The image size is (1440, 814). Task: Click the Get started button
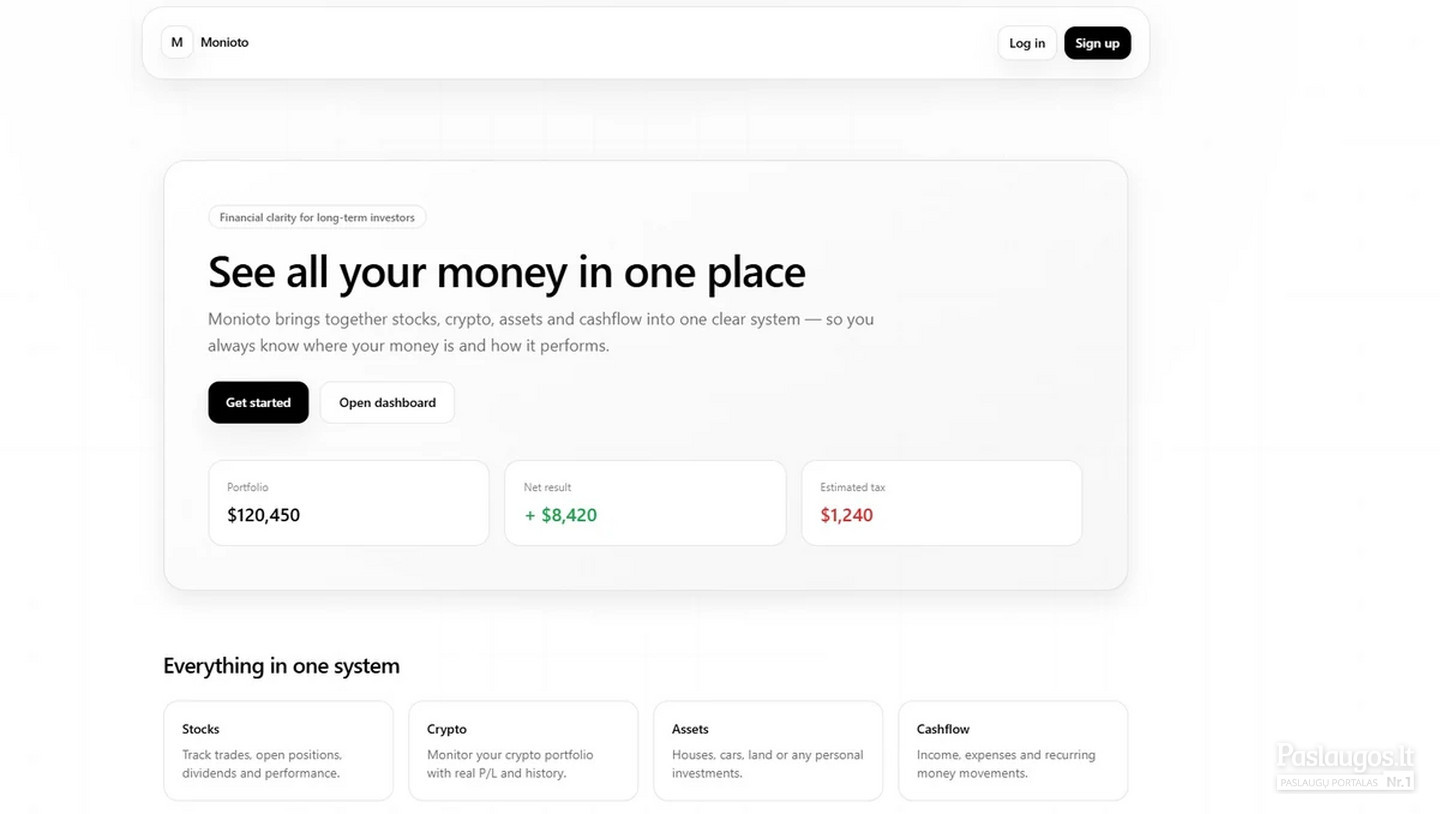pos(258,402)
